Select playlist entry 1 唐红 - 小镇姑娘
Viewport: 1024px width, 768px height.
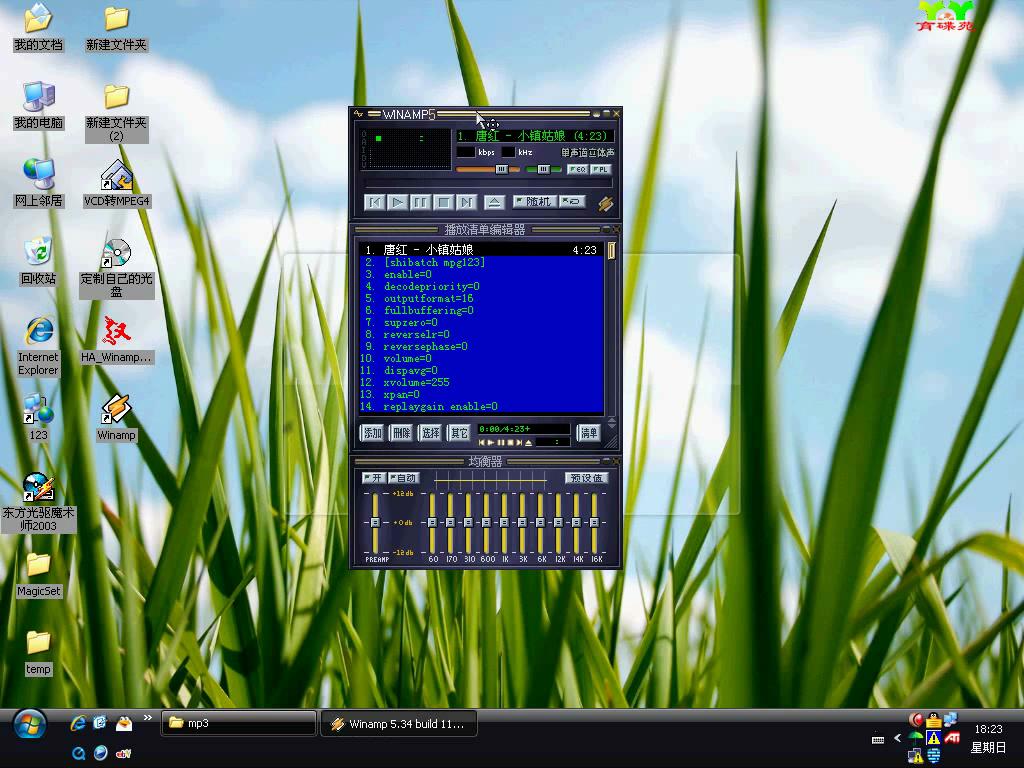click(x=481, y=249)
